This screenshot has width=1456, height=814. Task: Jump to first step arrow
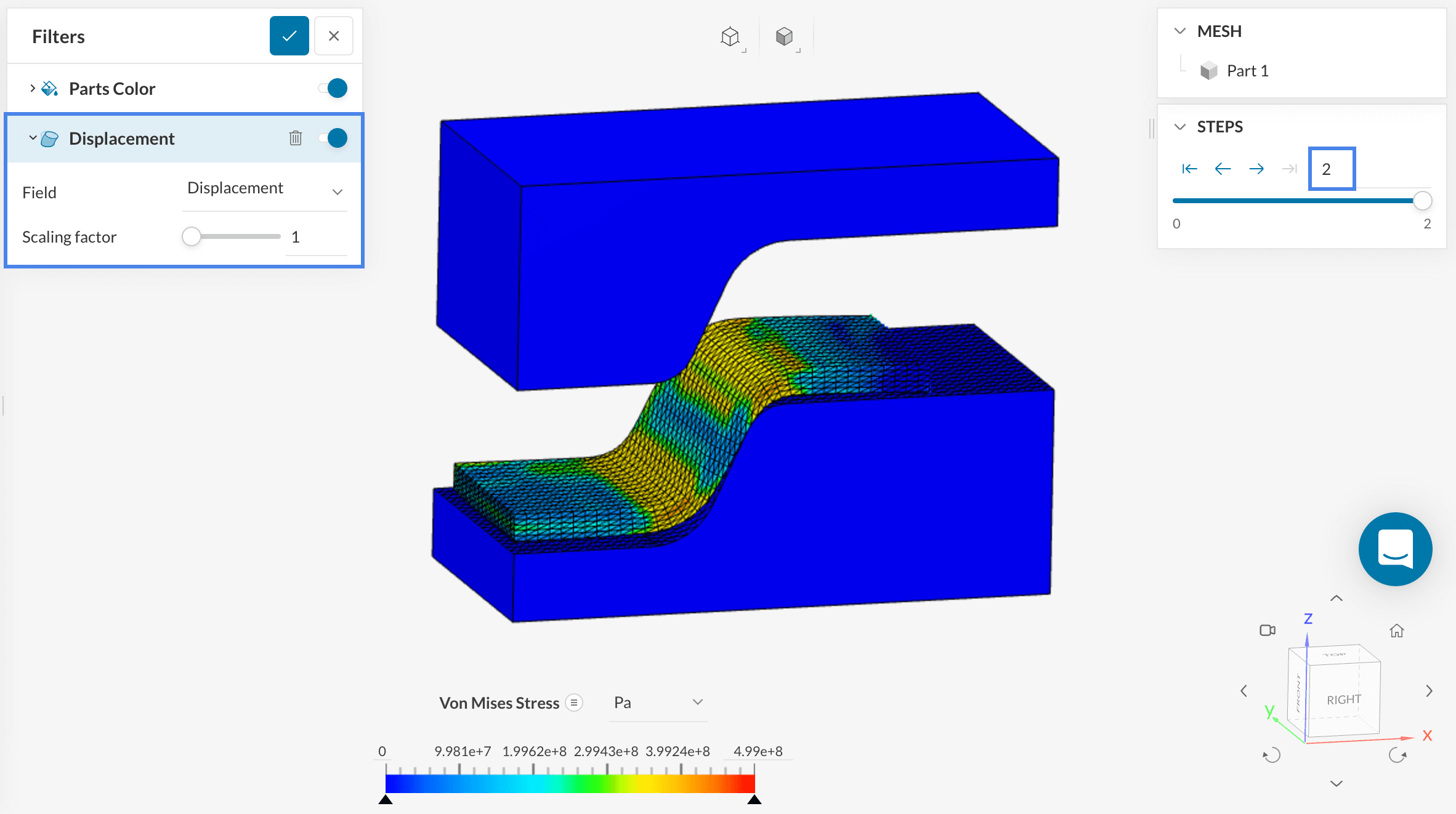click(x=1189, y=169)
